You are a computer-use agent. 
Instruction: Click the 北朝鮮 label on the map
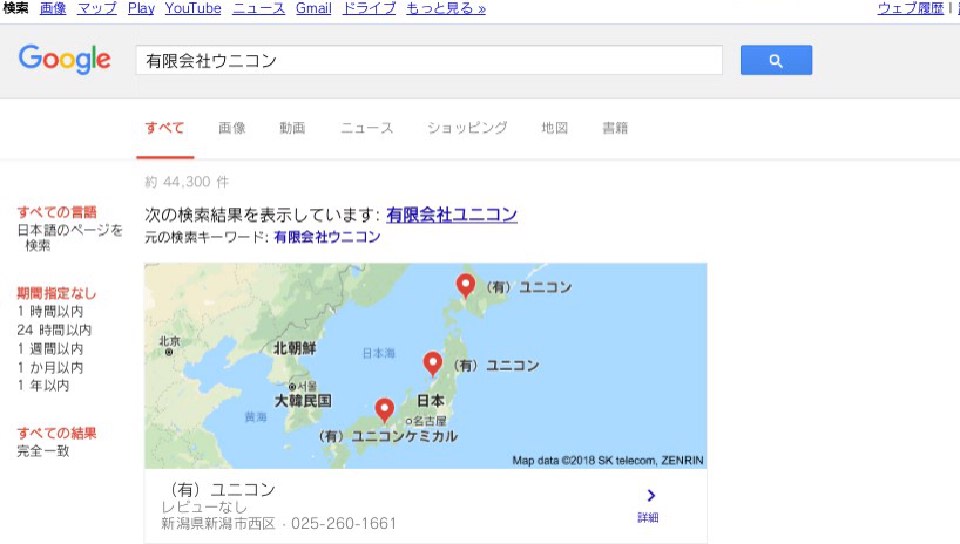tap(294, 348)
